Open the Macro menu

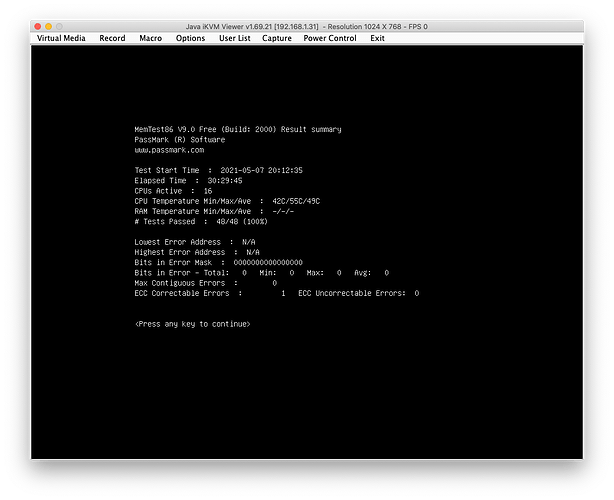pyautogui.click(x=151, y=38)
